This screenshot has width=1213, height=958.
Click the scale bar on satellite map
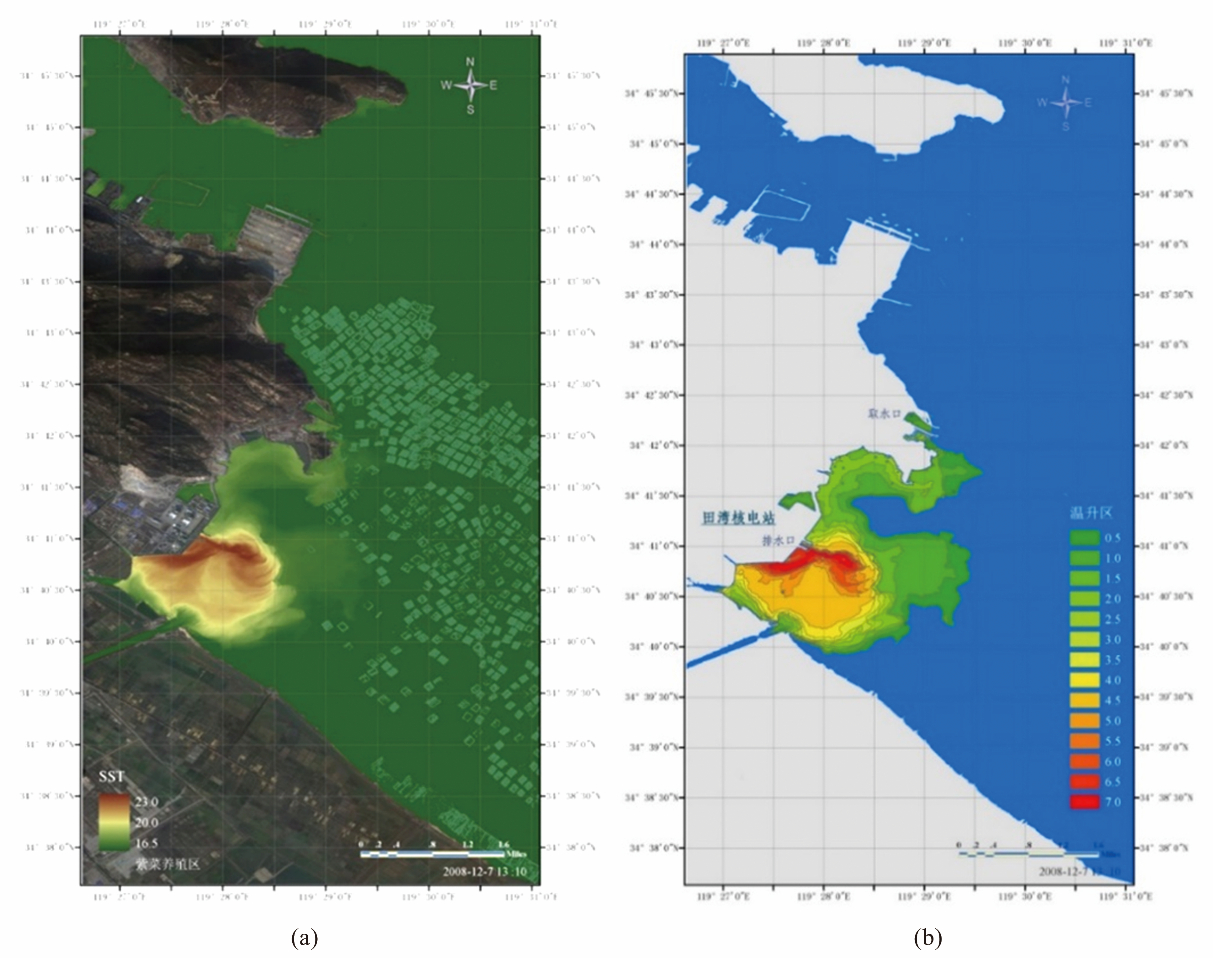432,853
